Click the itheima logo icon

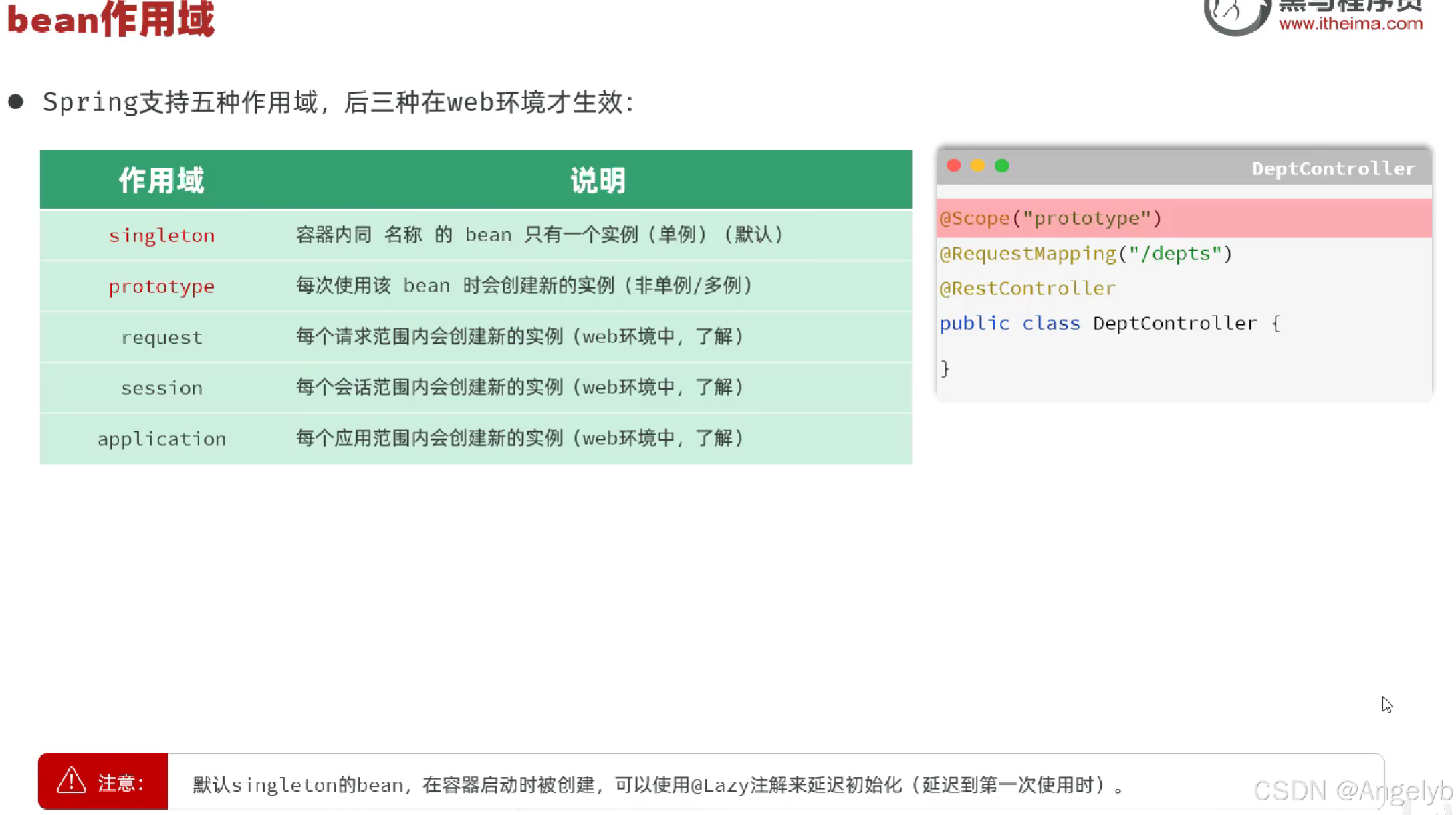pyautogui.click(x=1235, y=15)
